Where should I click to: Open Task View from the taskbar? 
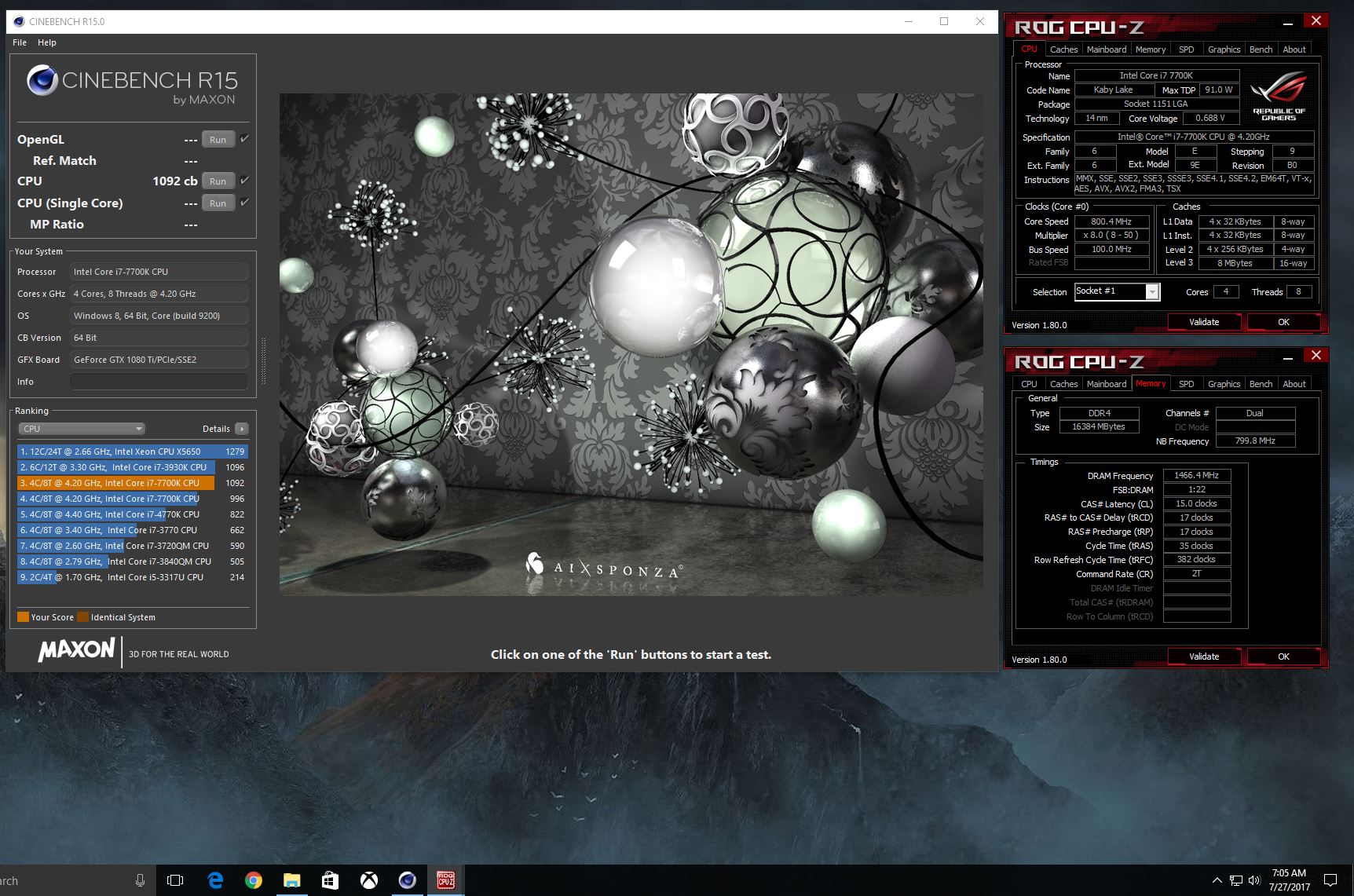(175, 880)
